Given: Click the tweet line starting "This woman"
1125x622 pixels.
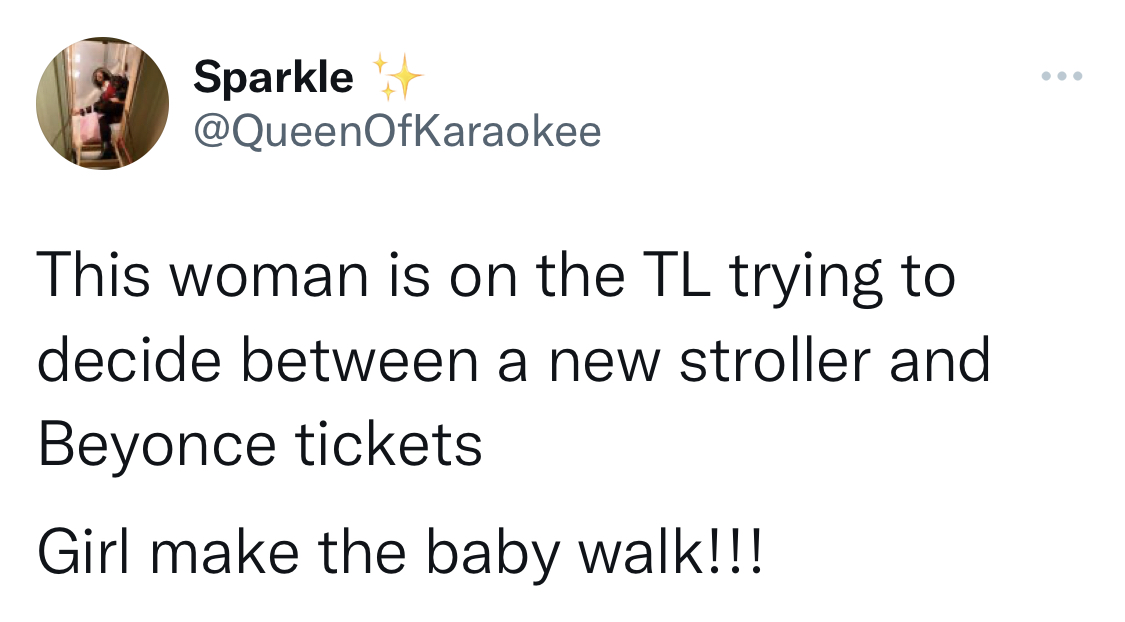Looking at the screenshot, I should coord(496,277).
